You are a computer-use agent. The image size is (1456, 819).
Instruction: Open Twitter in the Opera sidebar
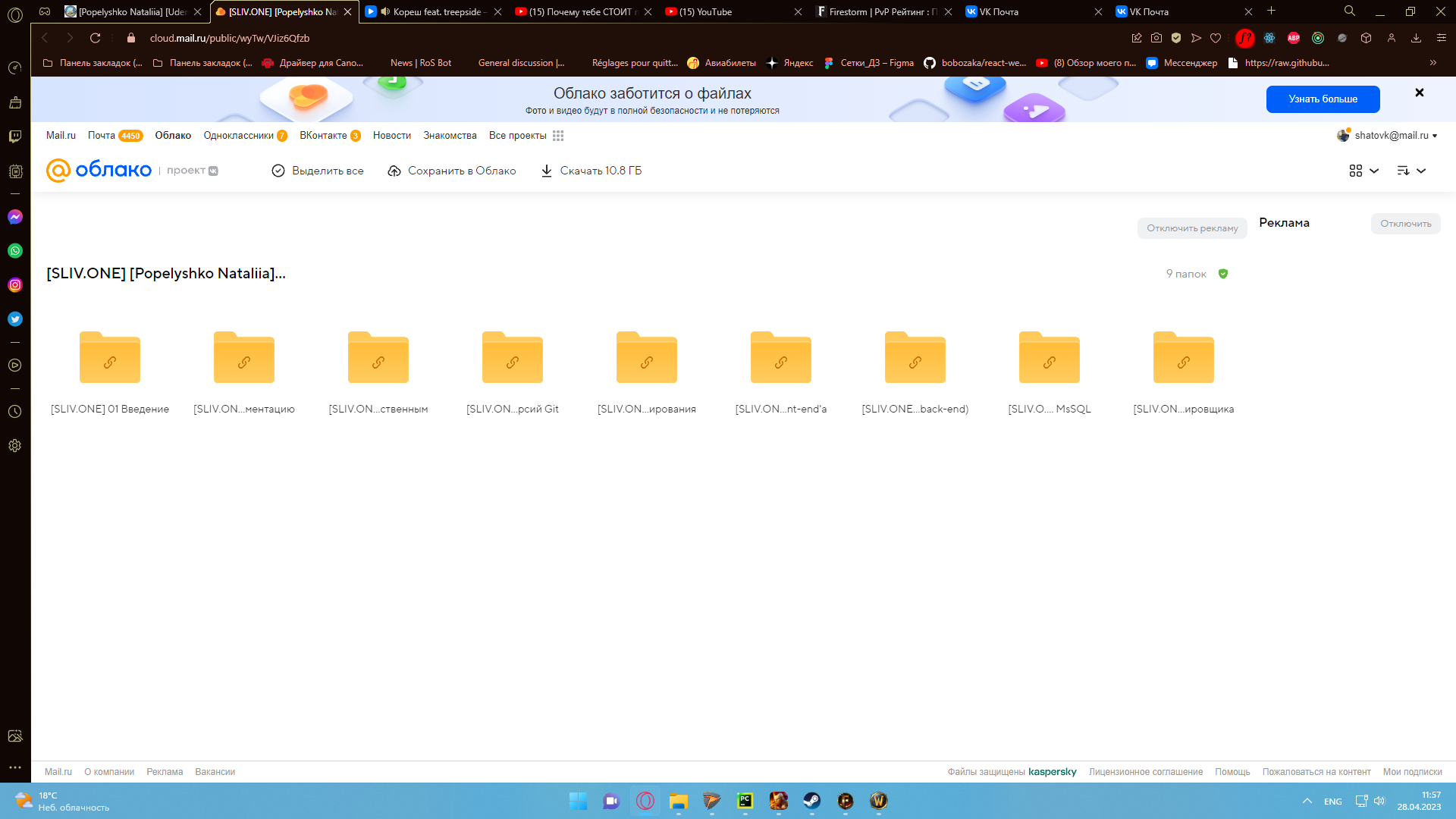[15, 319]
